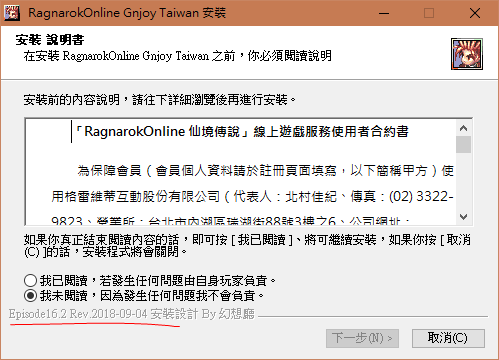The image size is (499, 360).
Task: Click the title bar application icon
Action: coord(12,13)
